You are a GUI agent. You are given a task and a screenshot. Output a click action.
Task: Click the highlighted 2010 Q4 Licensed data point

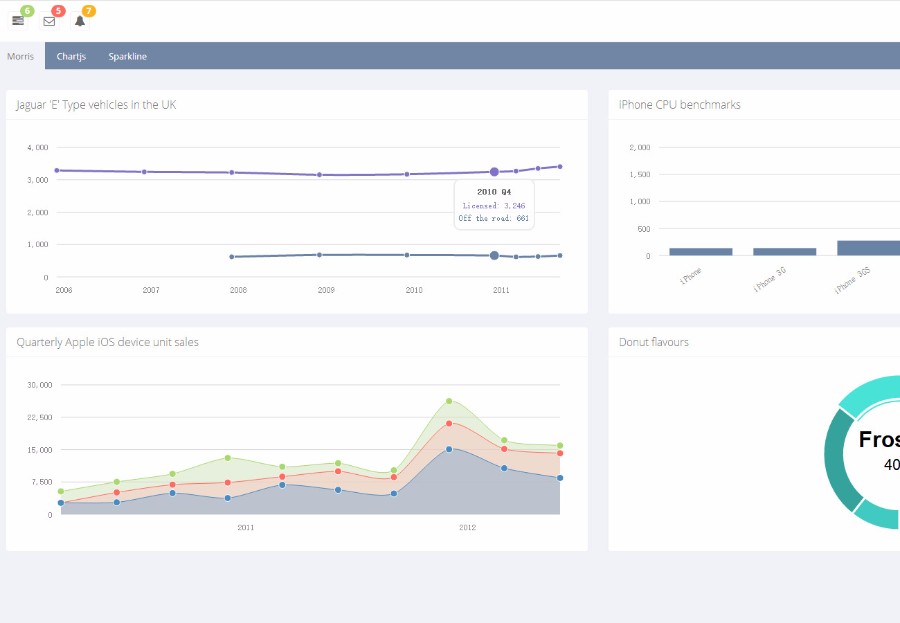(x=494, y=172)
